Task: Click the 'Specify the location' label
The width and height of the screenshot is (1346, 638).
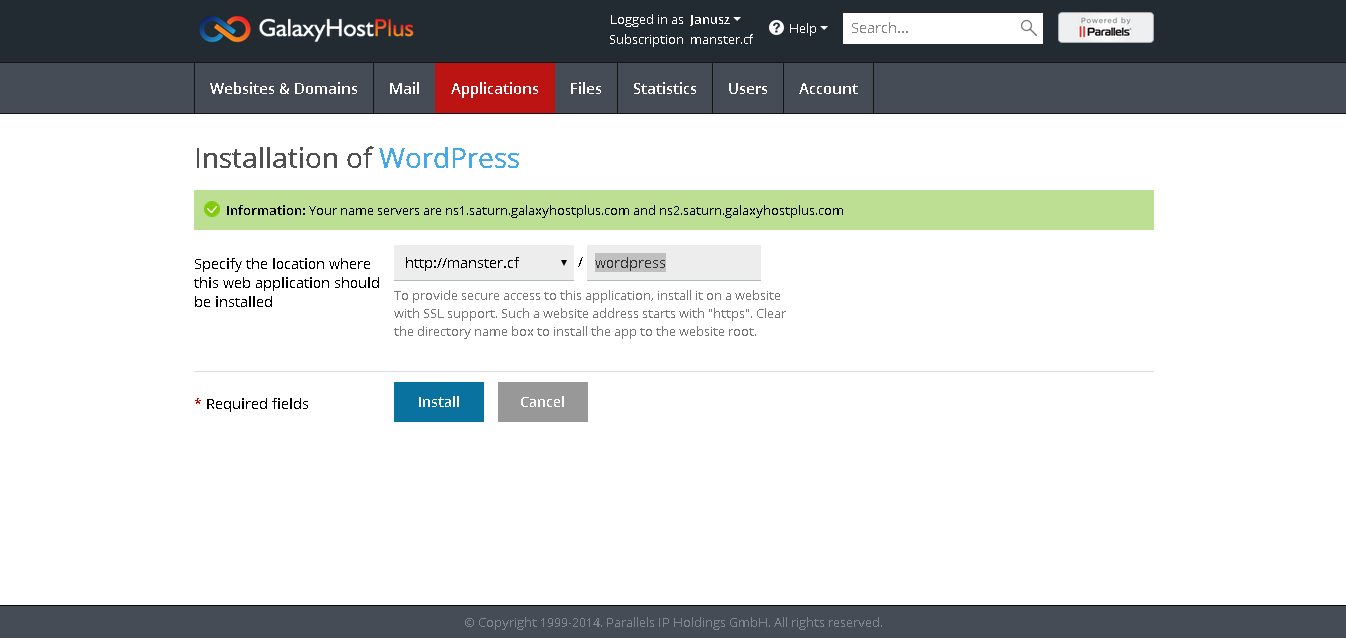Action: (x=287, y=283)
